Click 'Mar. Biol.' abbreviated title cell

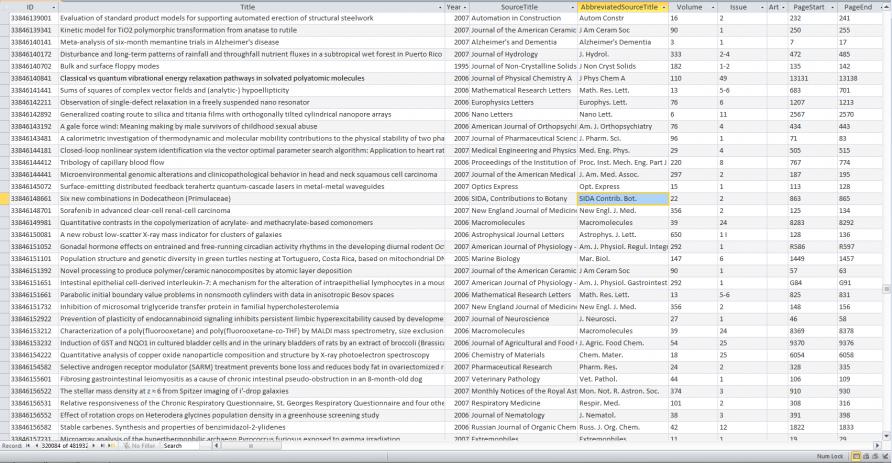(x=622, y=259)
